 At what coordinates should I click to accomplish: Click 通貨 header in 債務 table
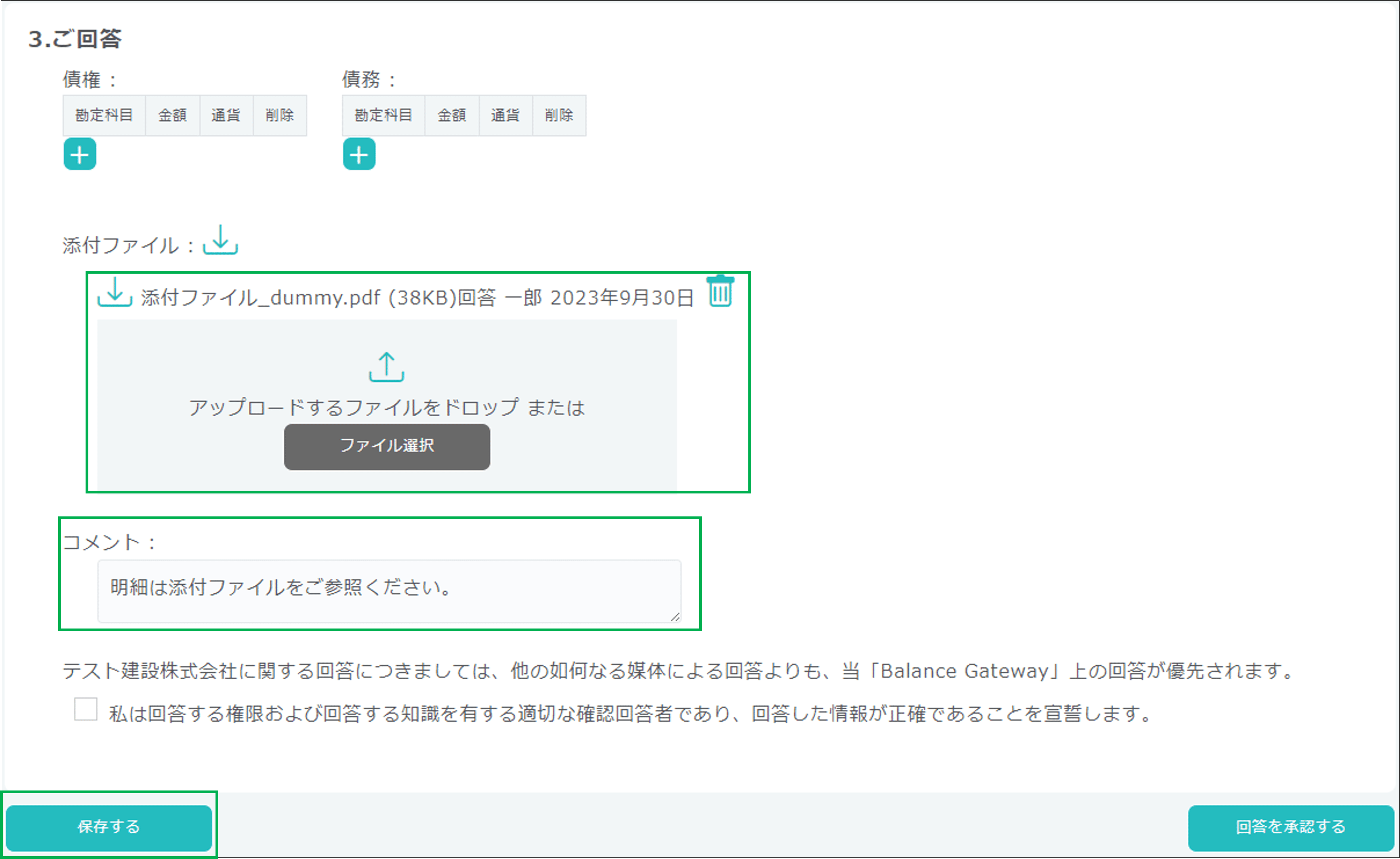coord(505,115)
